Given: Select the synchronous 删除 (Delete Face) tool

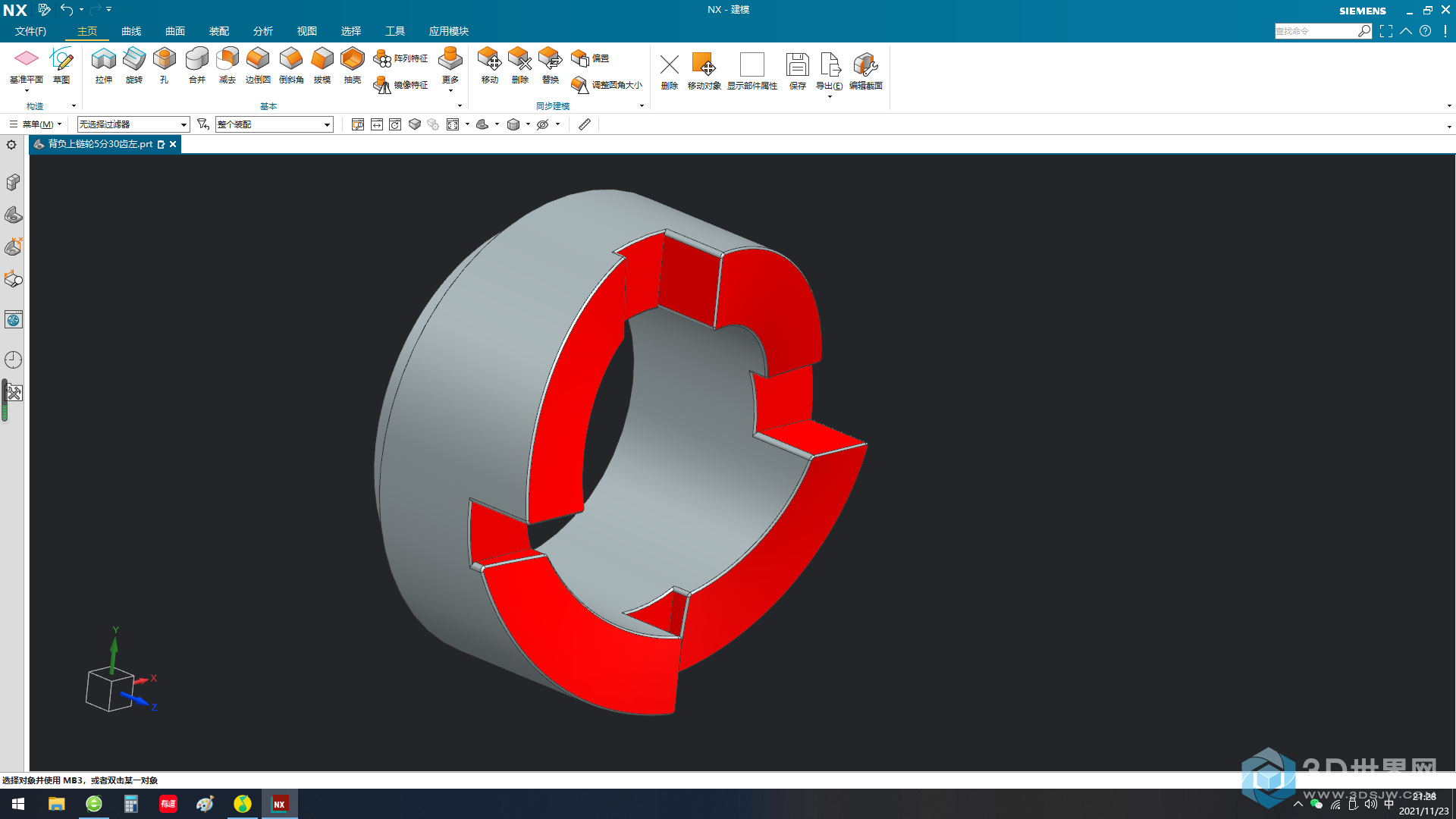Looking at the screenshot, I should pyautogui.click(x=519, y=65).
